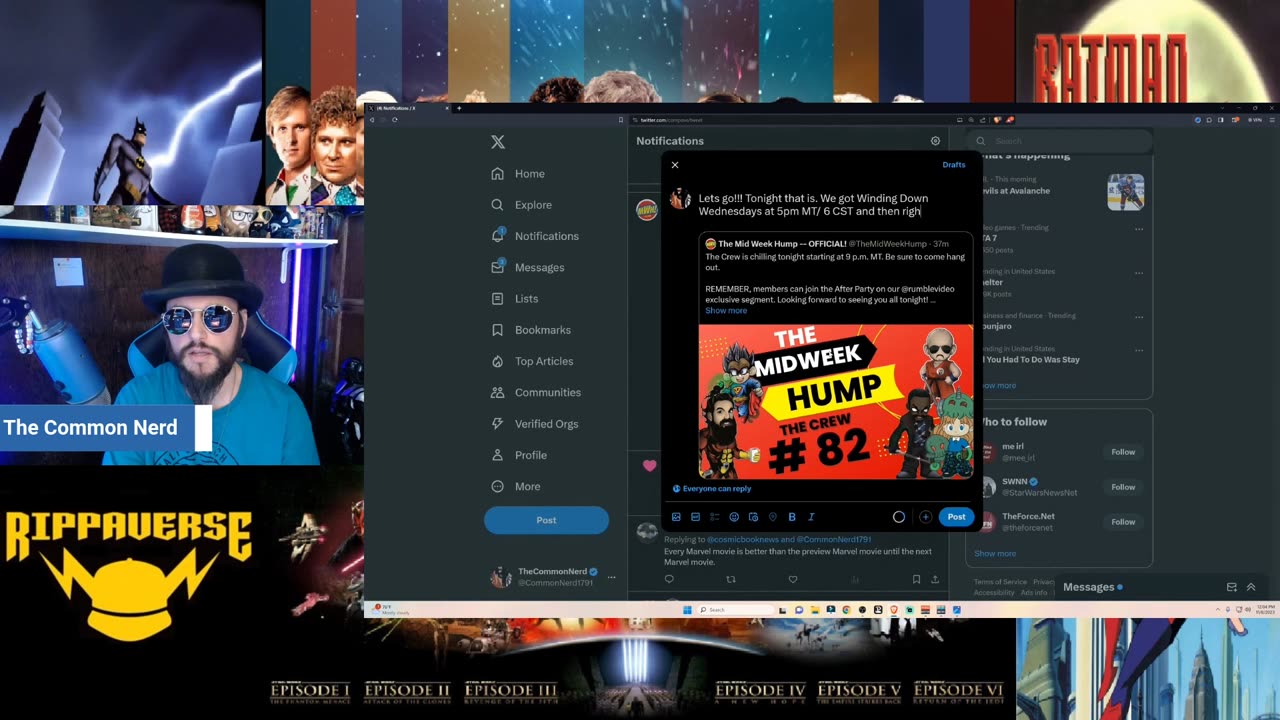Open Windows Start menu

click(687, 610)
